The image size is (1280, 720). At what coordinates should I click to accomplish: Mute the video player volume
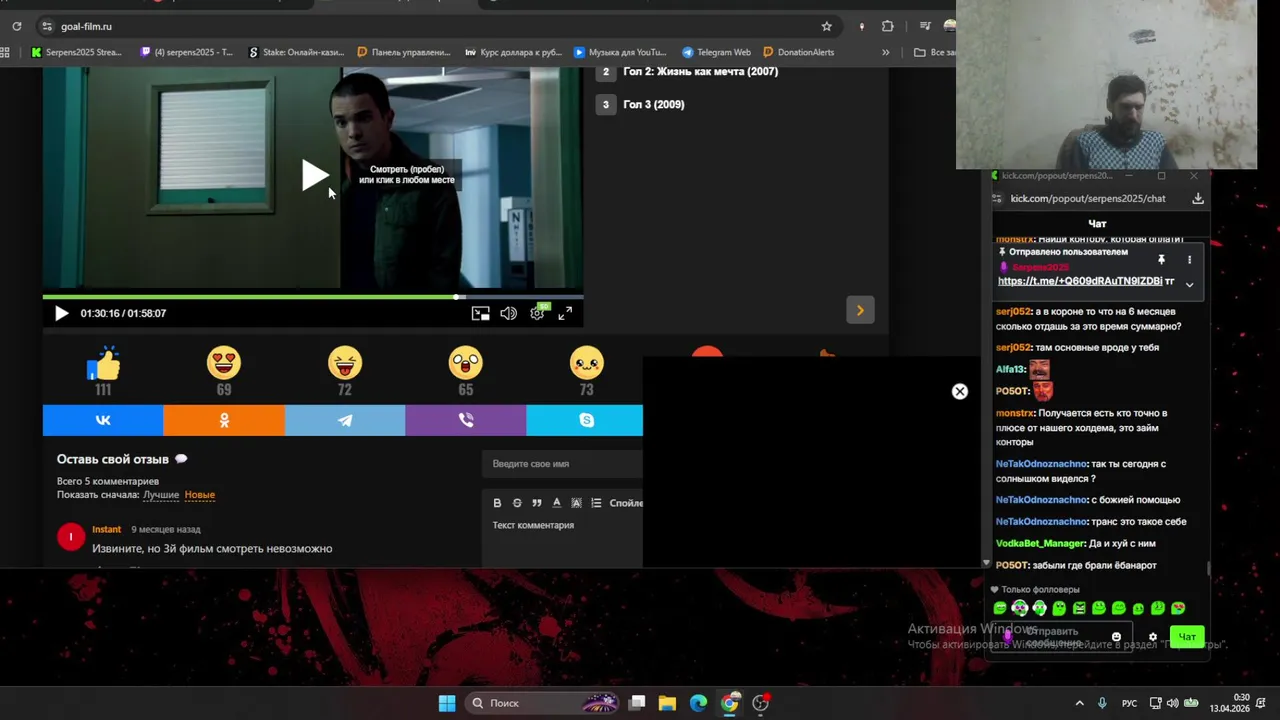click(508, 313)
